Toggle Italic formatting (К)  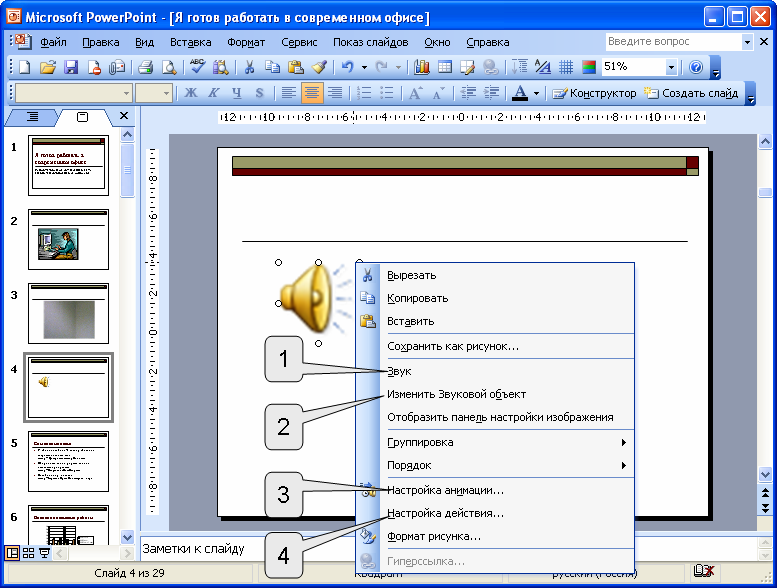(x=214, y=93)
